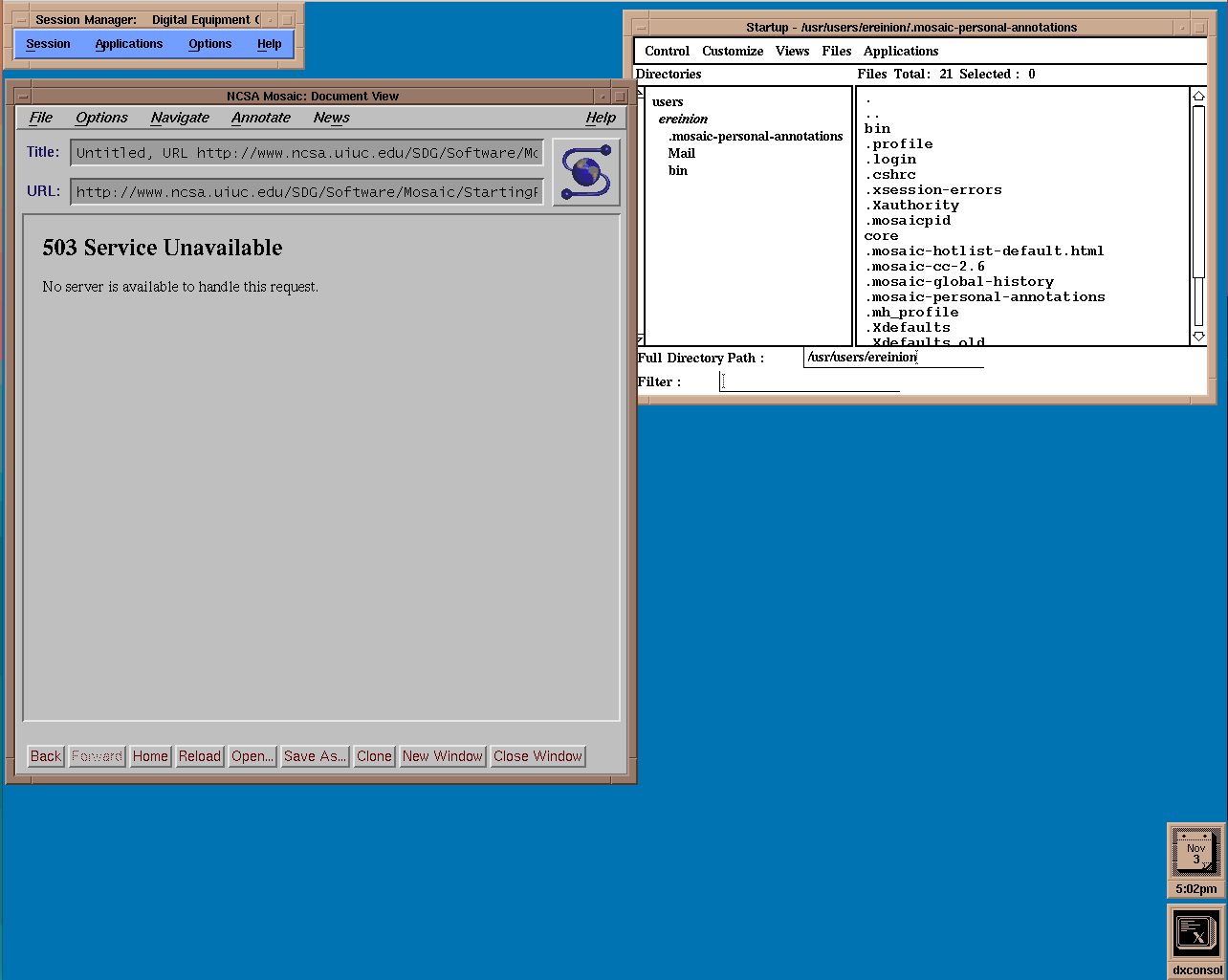Open the calendar icon showing Nov 3
Viewport: 1228px width, 980px height.
tap(1195, 853)
